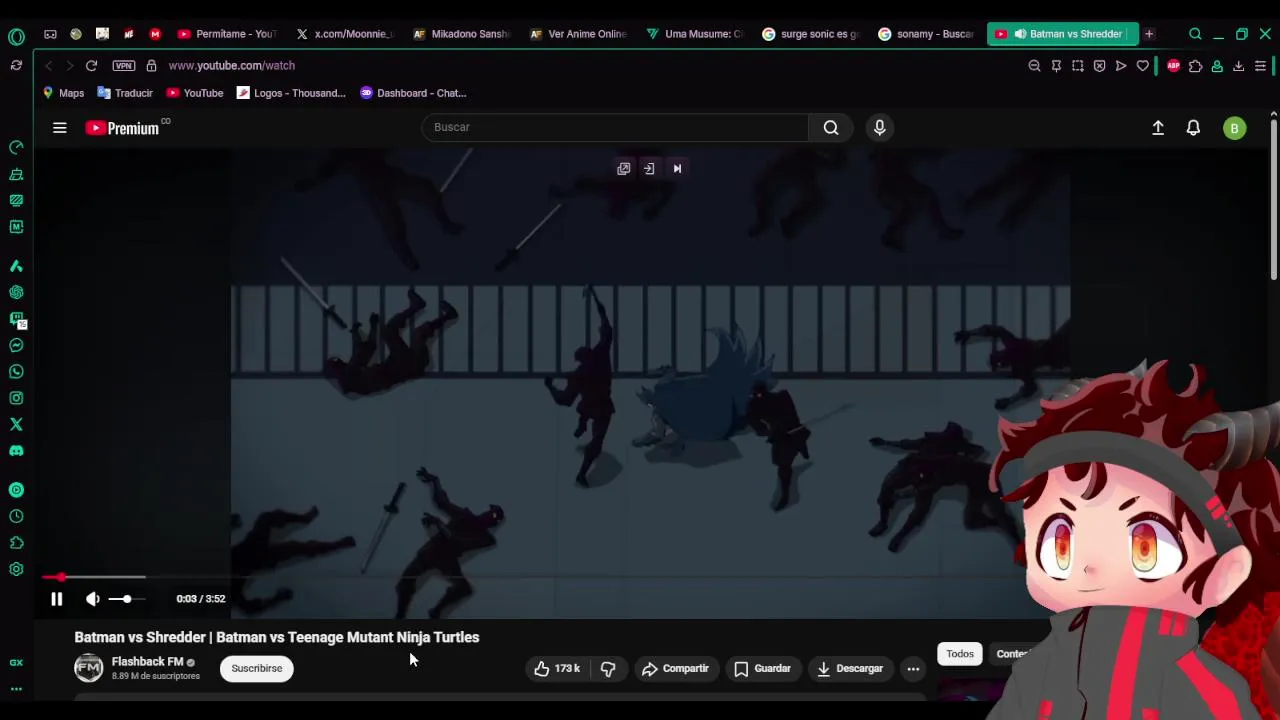Toggle the VPN badge in address bar
This screenshot has height=720, width=1280.
[124, 65]
